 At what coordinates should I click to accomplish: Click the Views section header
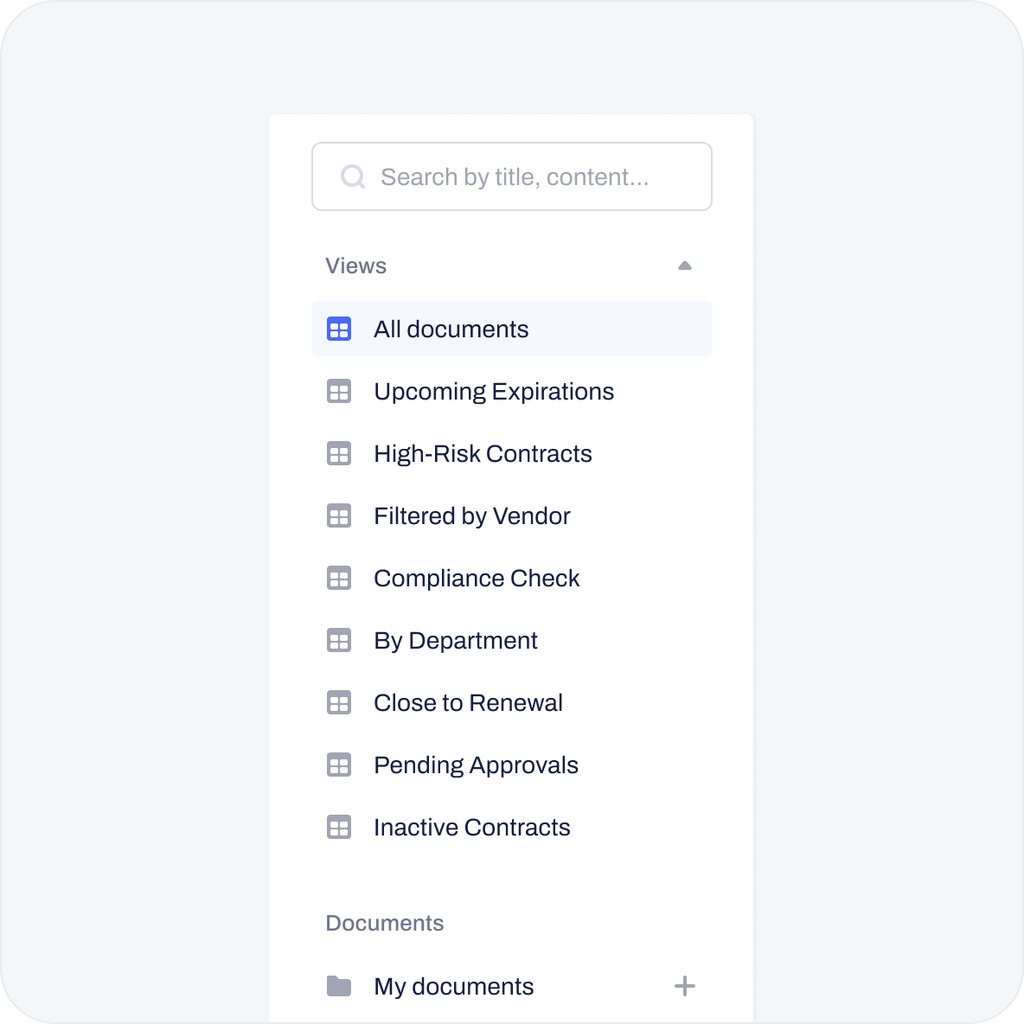(x=355, y=265)
